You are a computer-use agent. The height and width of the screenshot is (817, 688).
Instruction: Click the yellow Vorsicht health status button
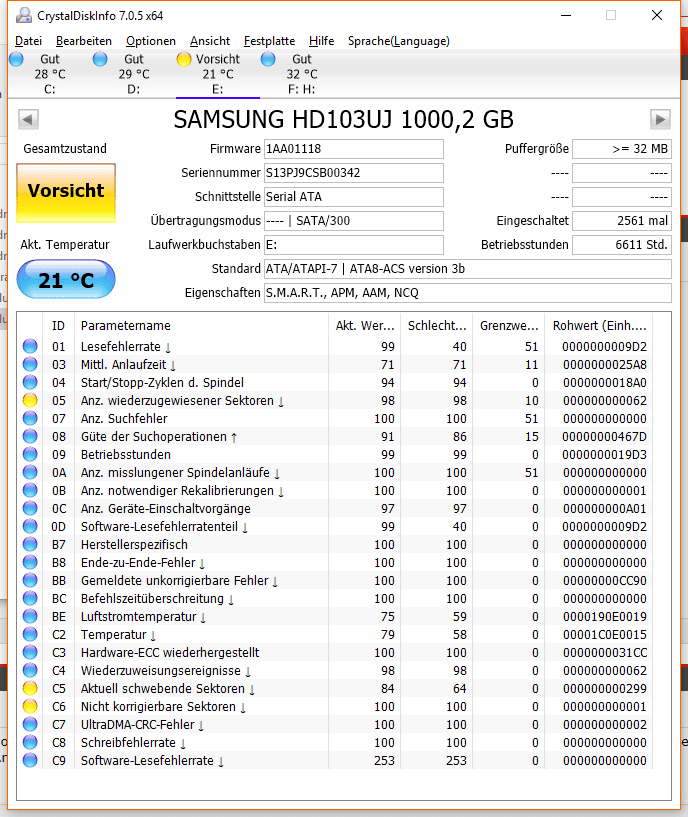pyautogui.click(x=66, y=193)
